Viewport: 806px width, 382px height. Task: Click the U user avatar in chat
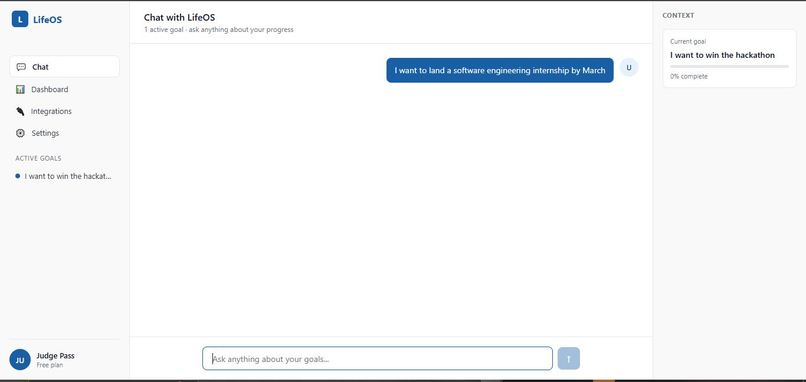point(629,67)
